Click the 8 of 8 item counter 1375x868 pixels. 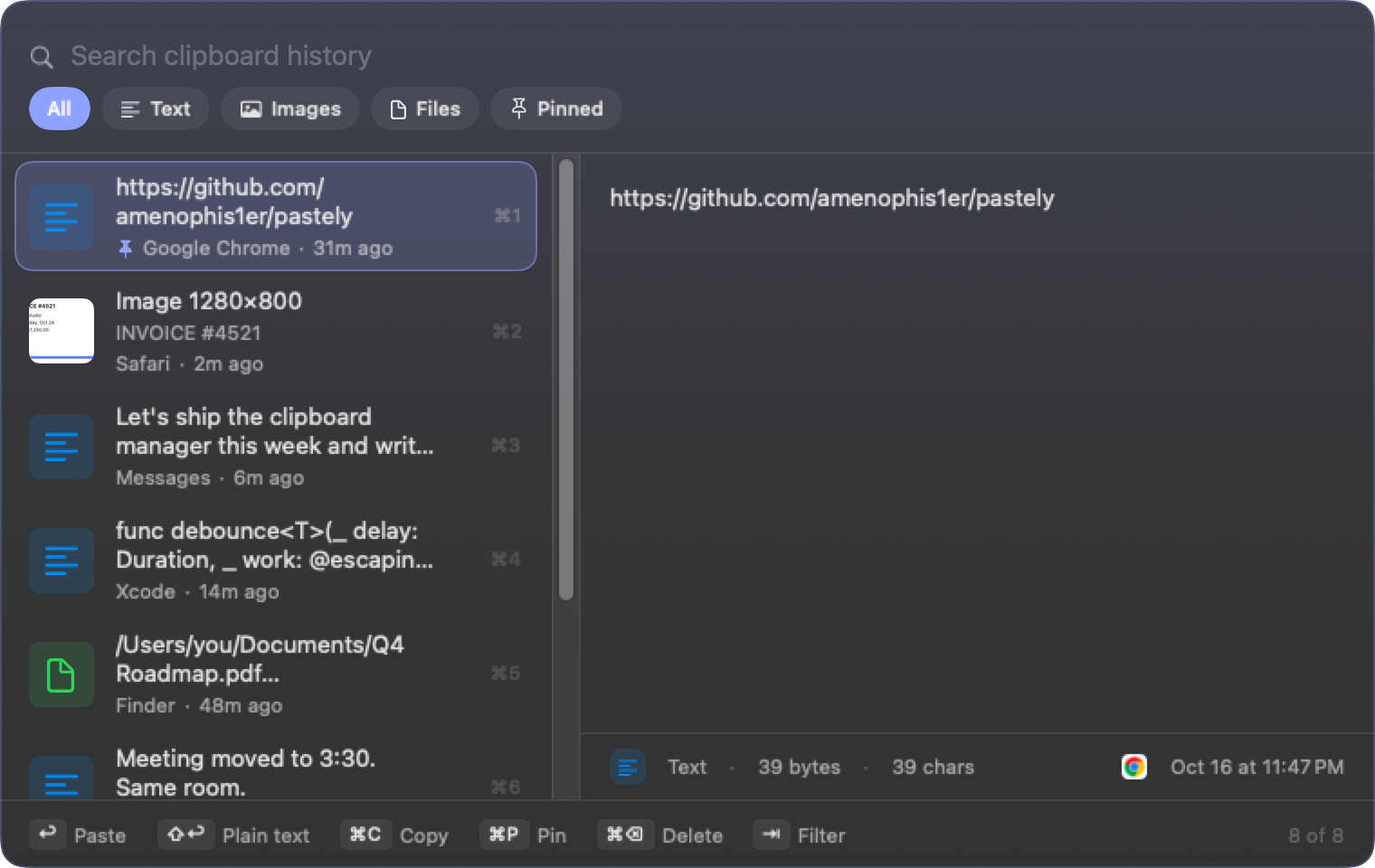coord(1316,835)
